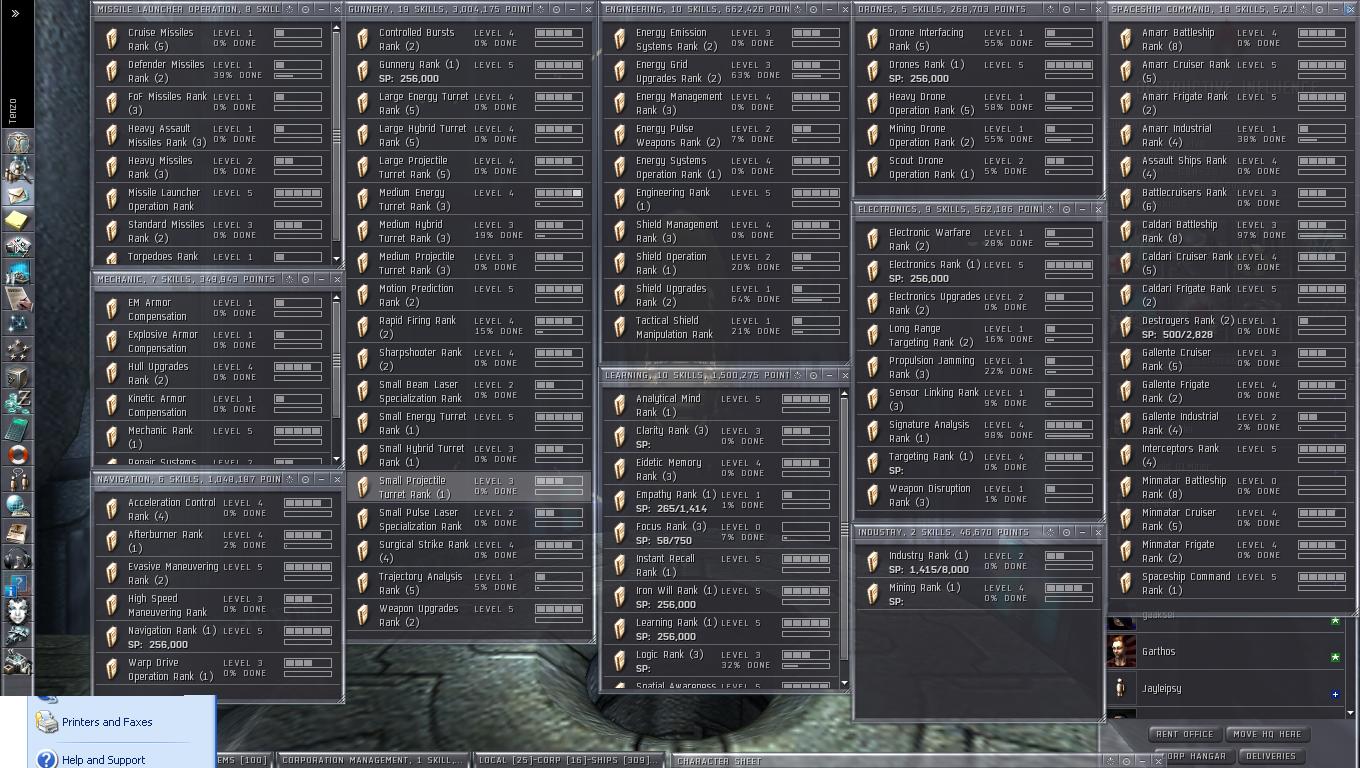Click the lifebuoy Help sidebar icon
Viewport: 1360px width, 768px height.
(x=17, y=454)
